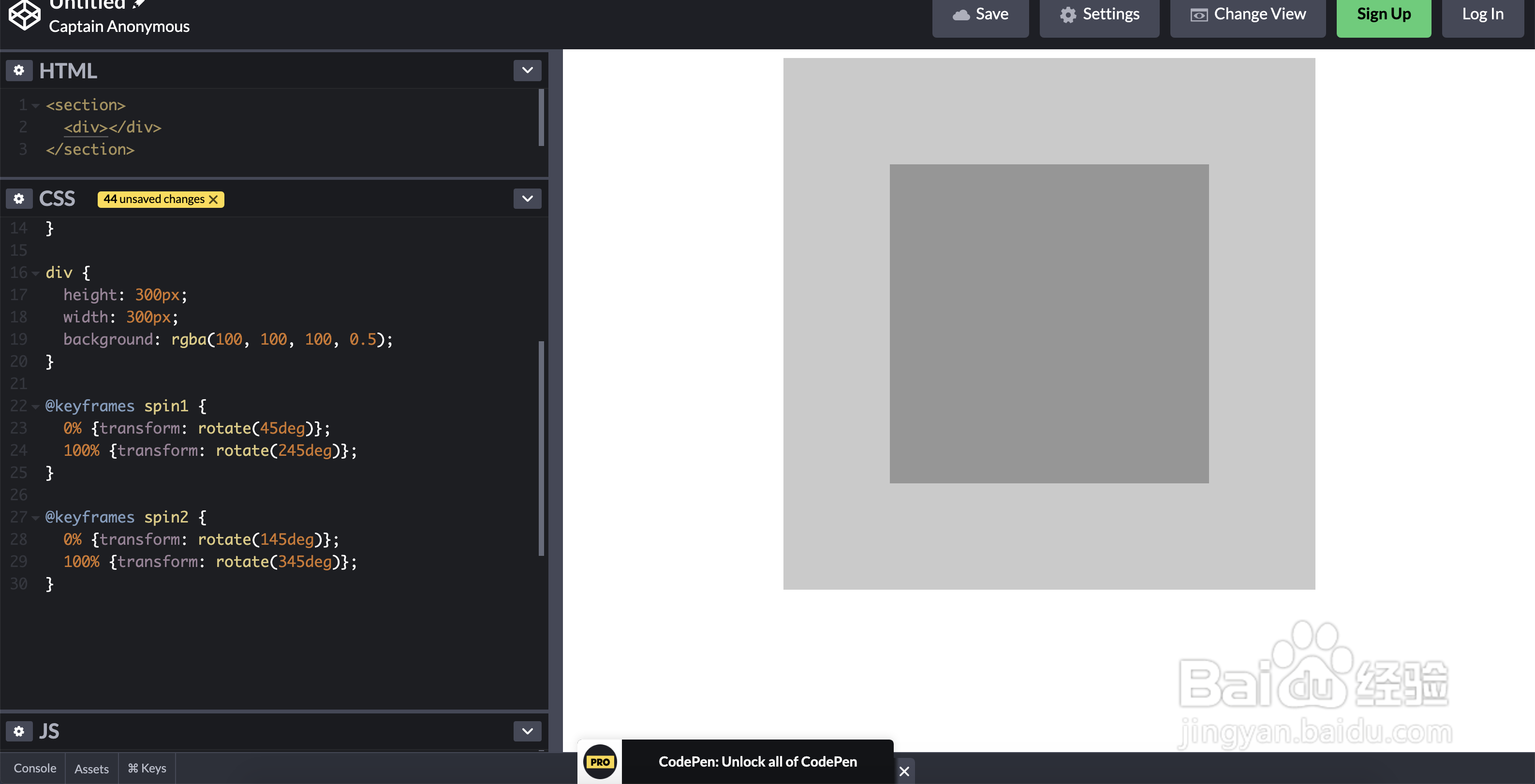Close the CodePen PRO promo banner
1535x784 pixels.
click(x=904, y=771)
